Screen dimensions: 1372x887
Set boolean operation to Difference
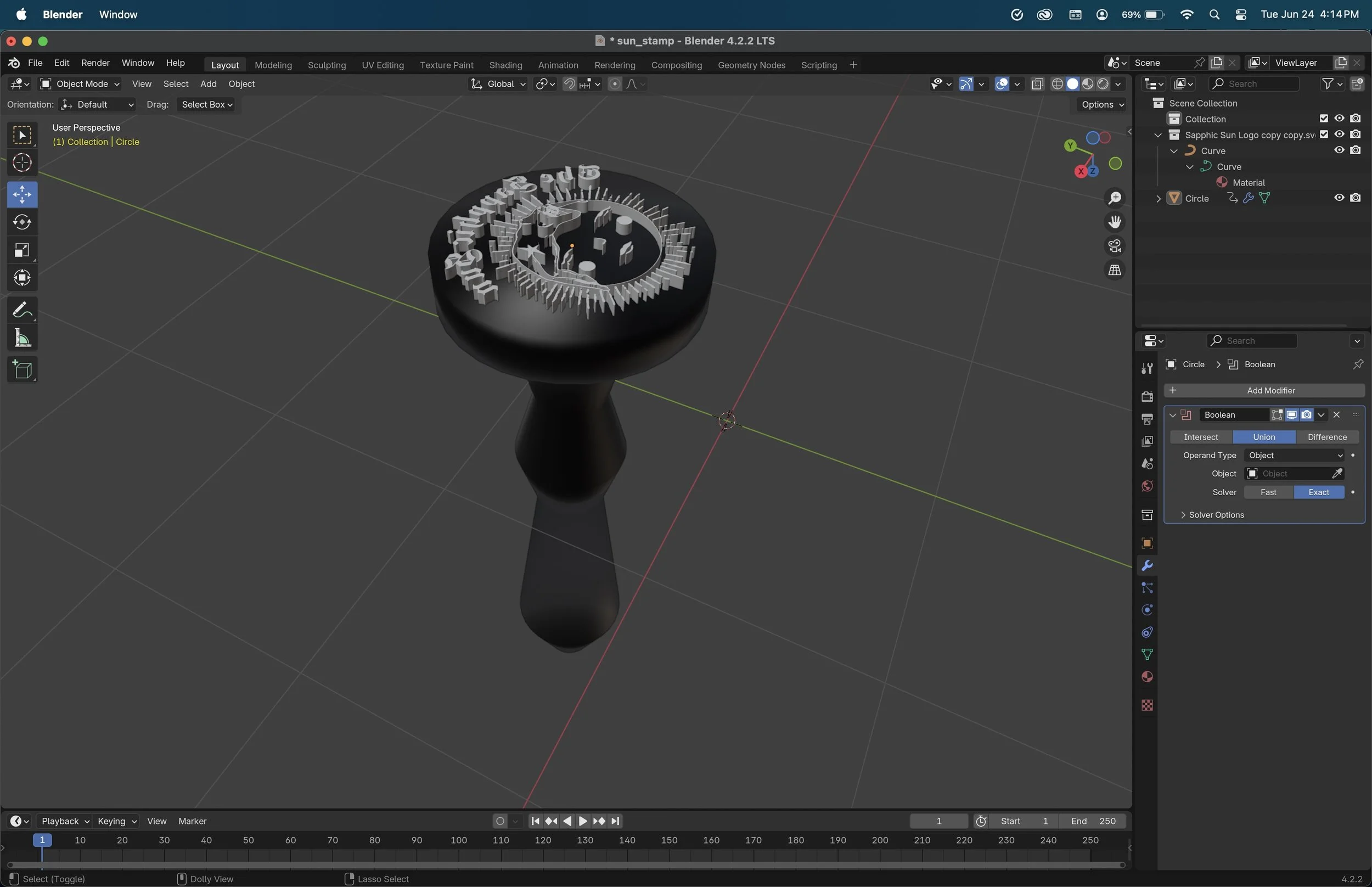pos(1326,437)
